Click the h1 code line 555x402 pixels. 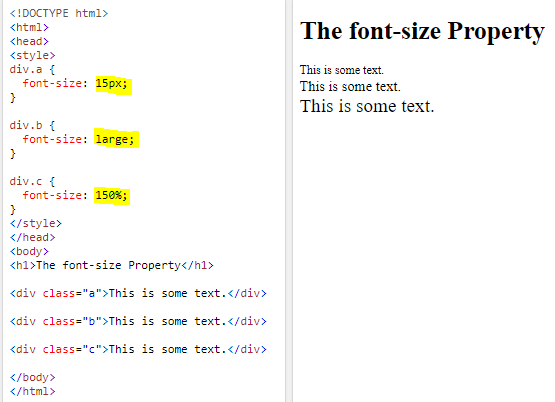(x=112, y=265)
